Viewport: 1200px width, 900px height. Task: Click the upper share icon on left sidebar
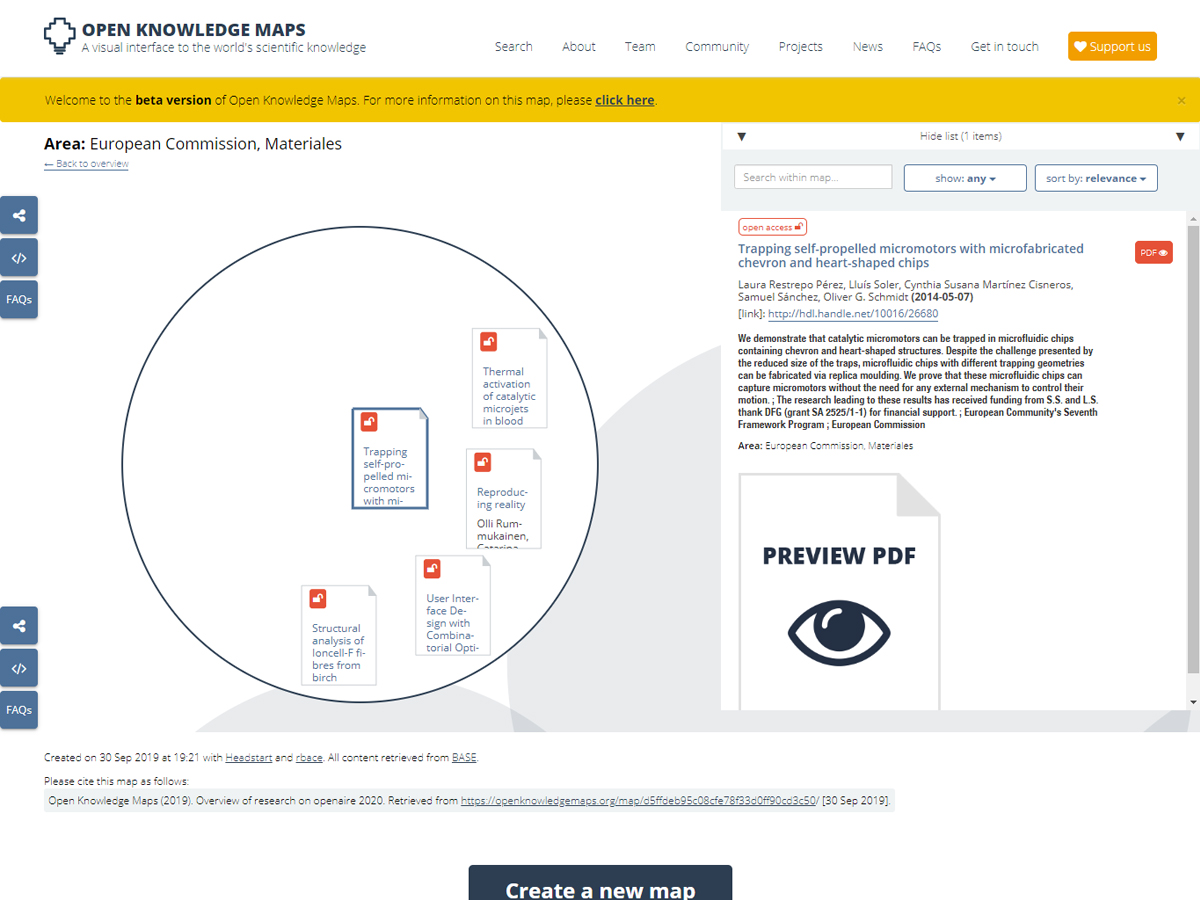[x=19, y=215]
